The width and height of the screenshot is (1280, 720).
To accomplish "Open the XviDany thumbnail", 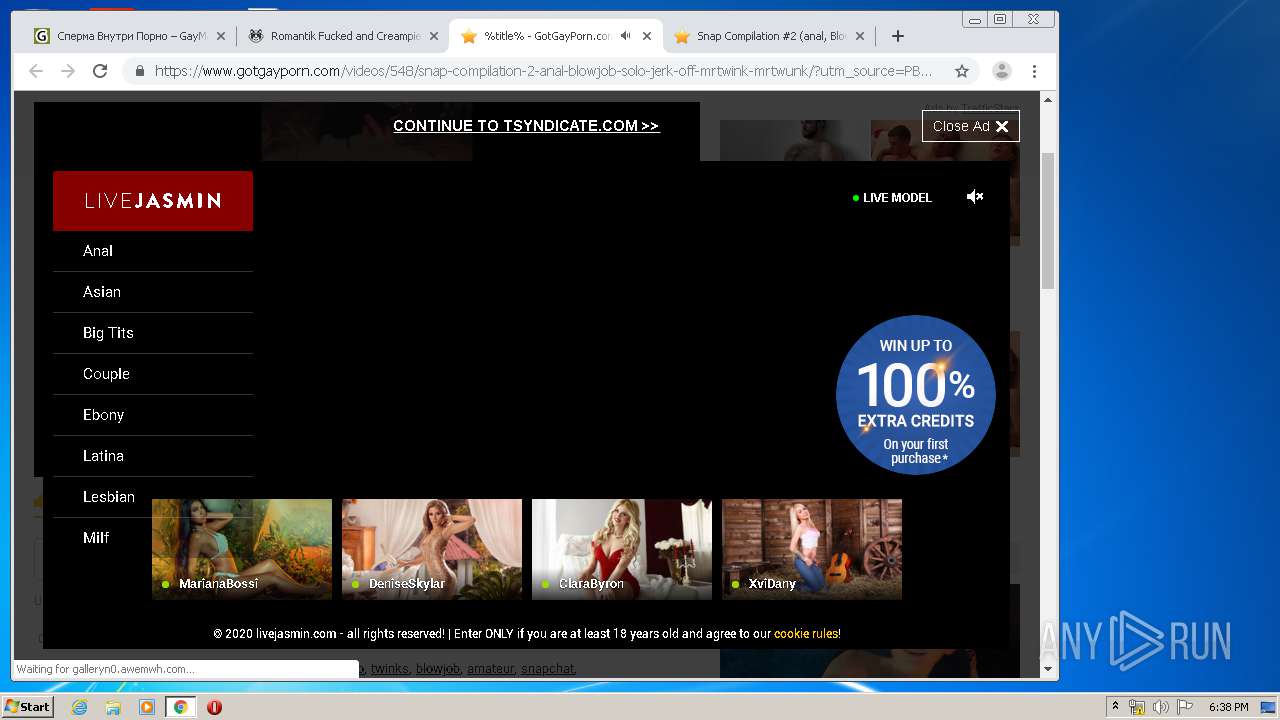I will click(x=812, y=549).
